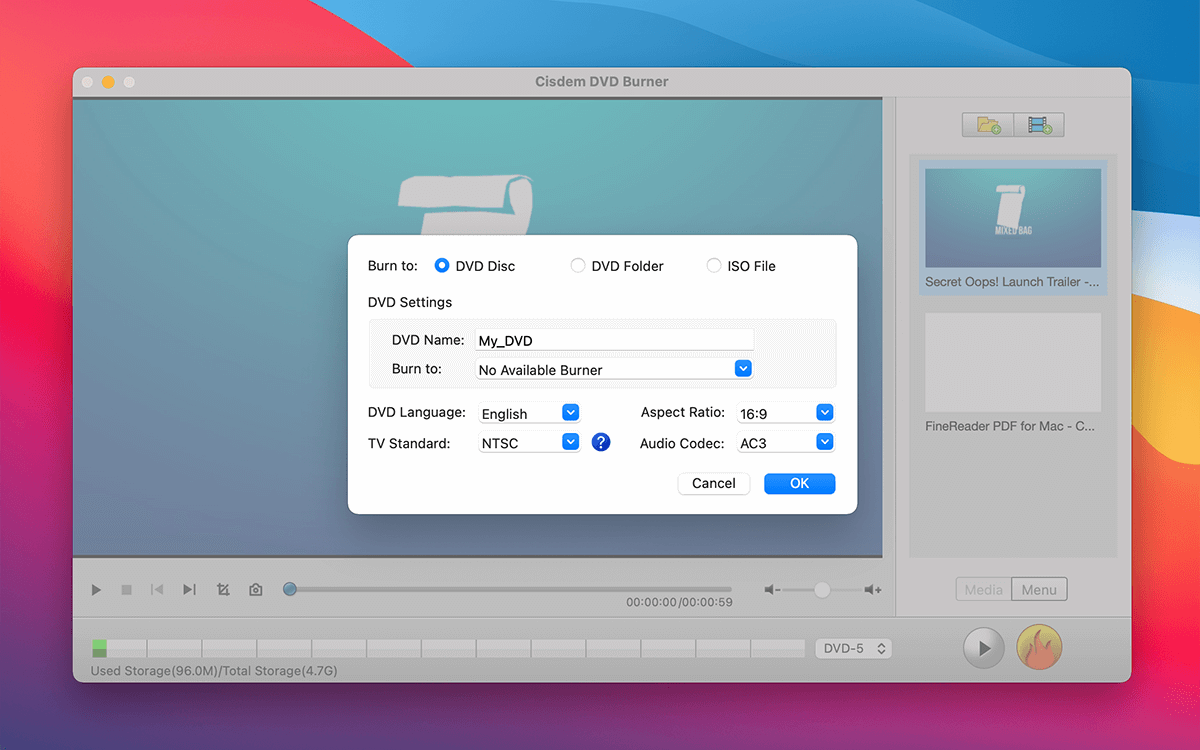This screenshot has width=1200, height=750.
Task: Step to the next frame
Action: [x=189, y=590]
